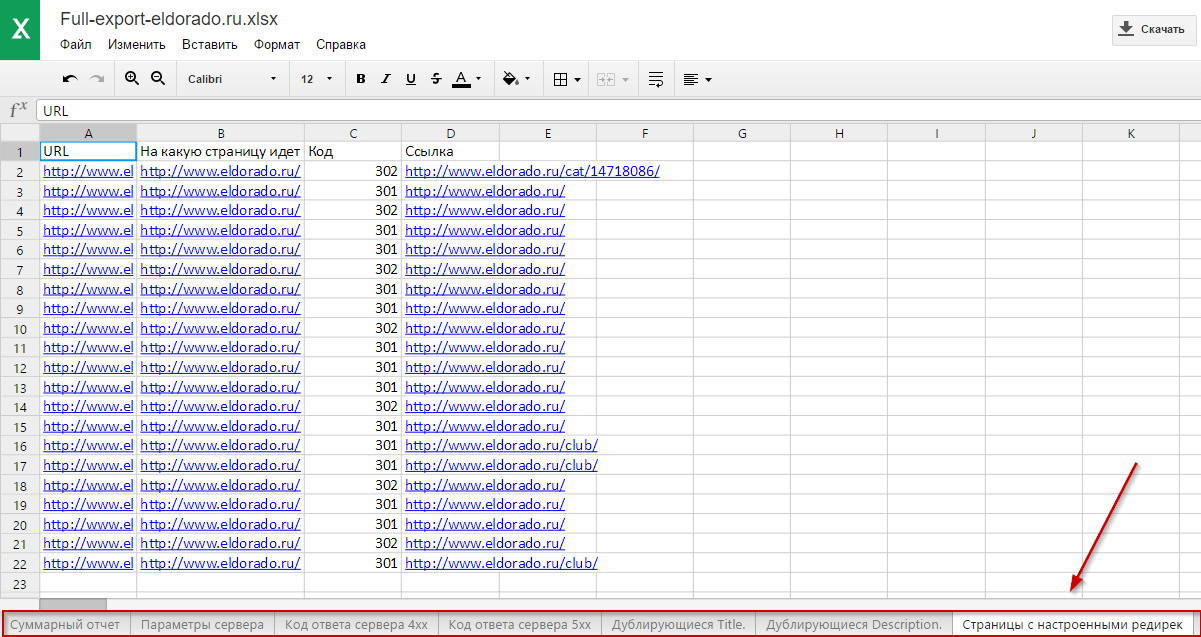Expand the merge cells dropdown arrow
The image size is (1201, 637).
click(x=626, y=79)
